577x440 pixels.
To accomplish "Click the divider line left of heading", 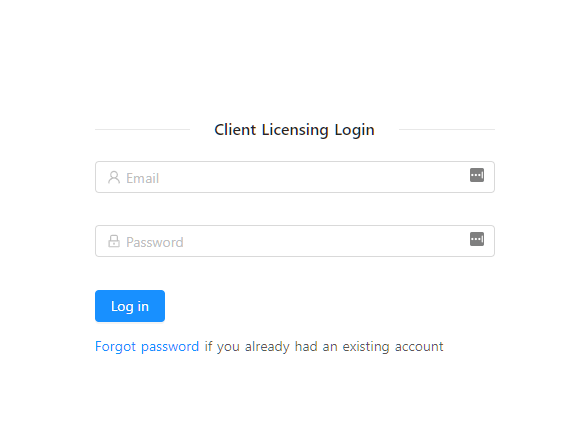I will [142, 129].
